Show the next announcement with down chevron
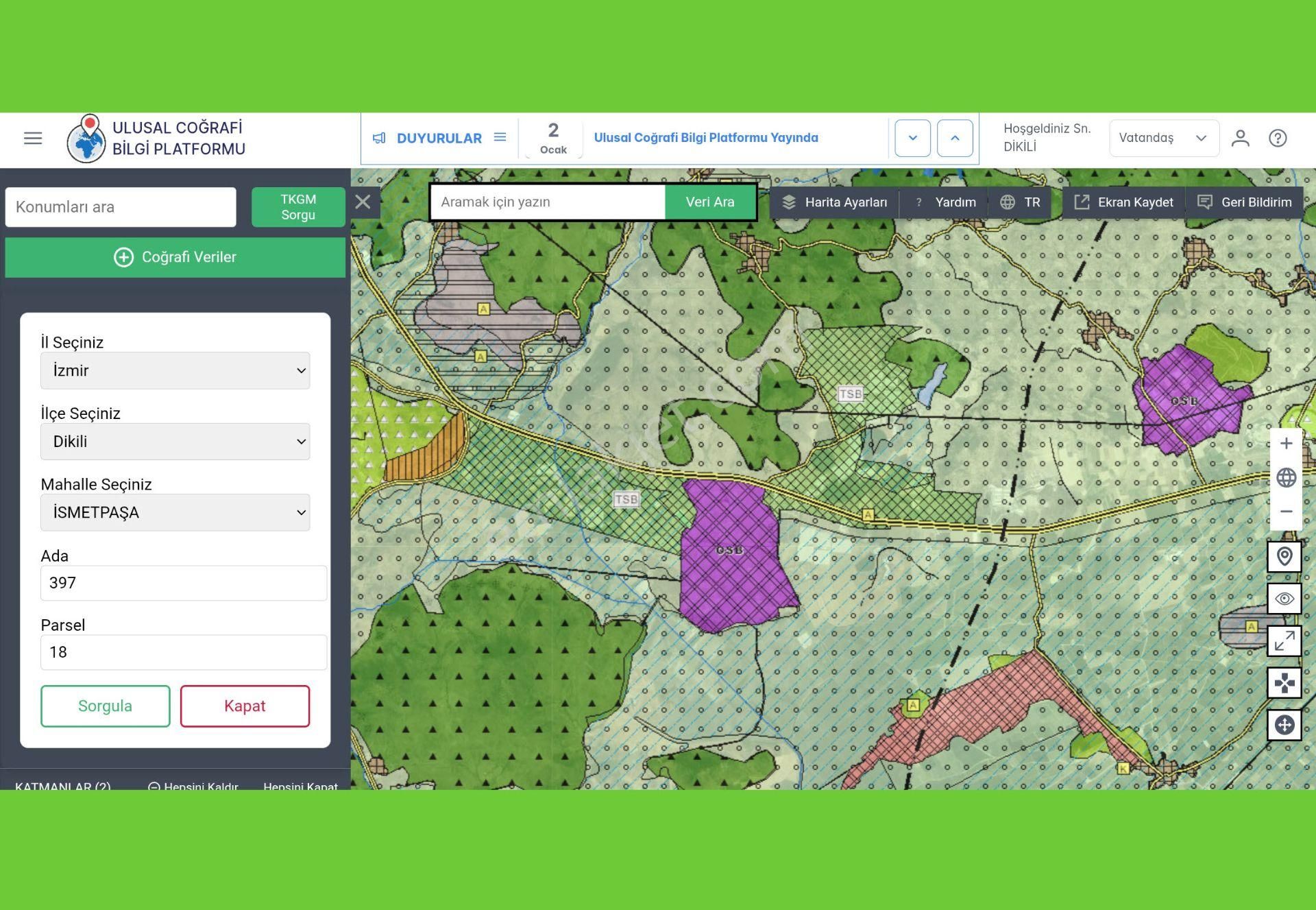Screen dimensions: 1316x910 click(912, 139)
